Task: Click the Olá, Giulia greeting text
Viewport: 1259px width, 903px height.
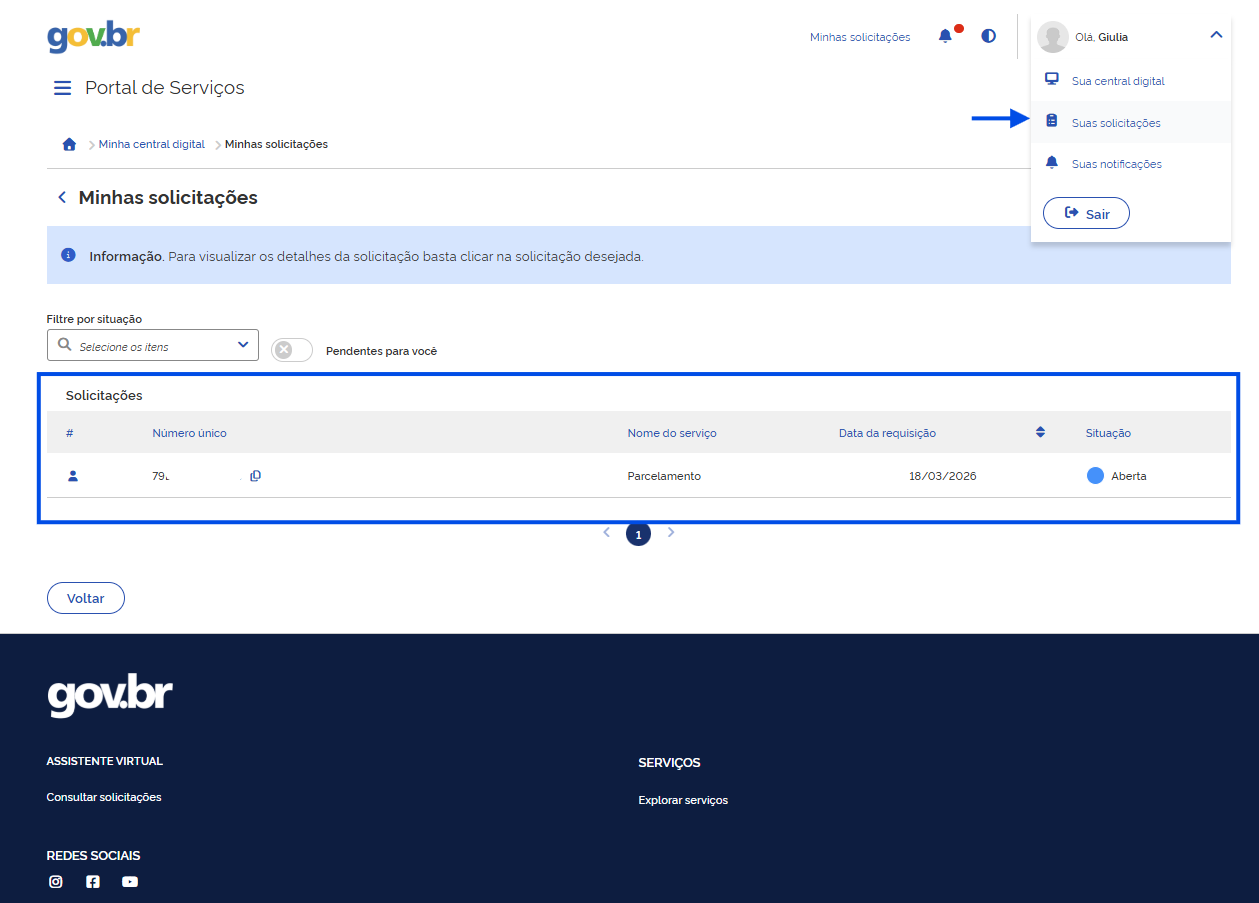Action: click(x=1102, y=37)
